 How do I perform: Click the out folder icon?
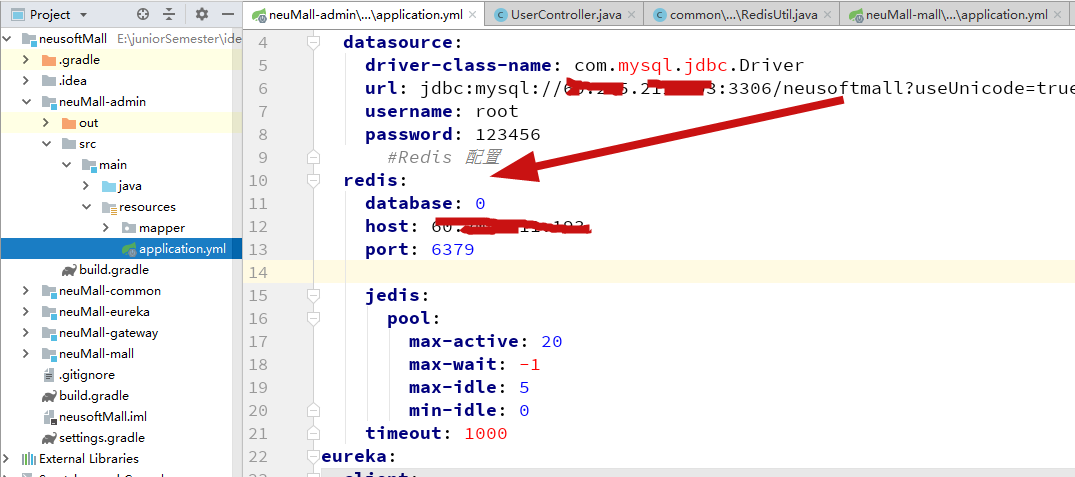(69, 123)
